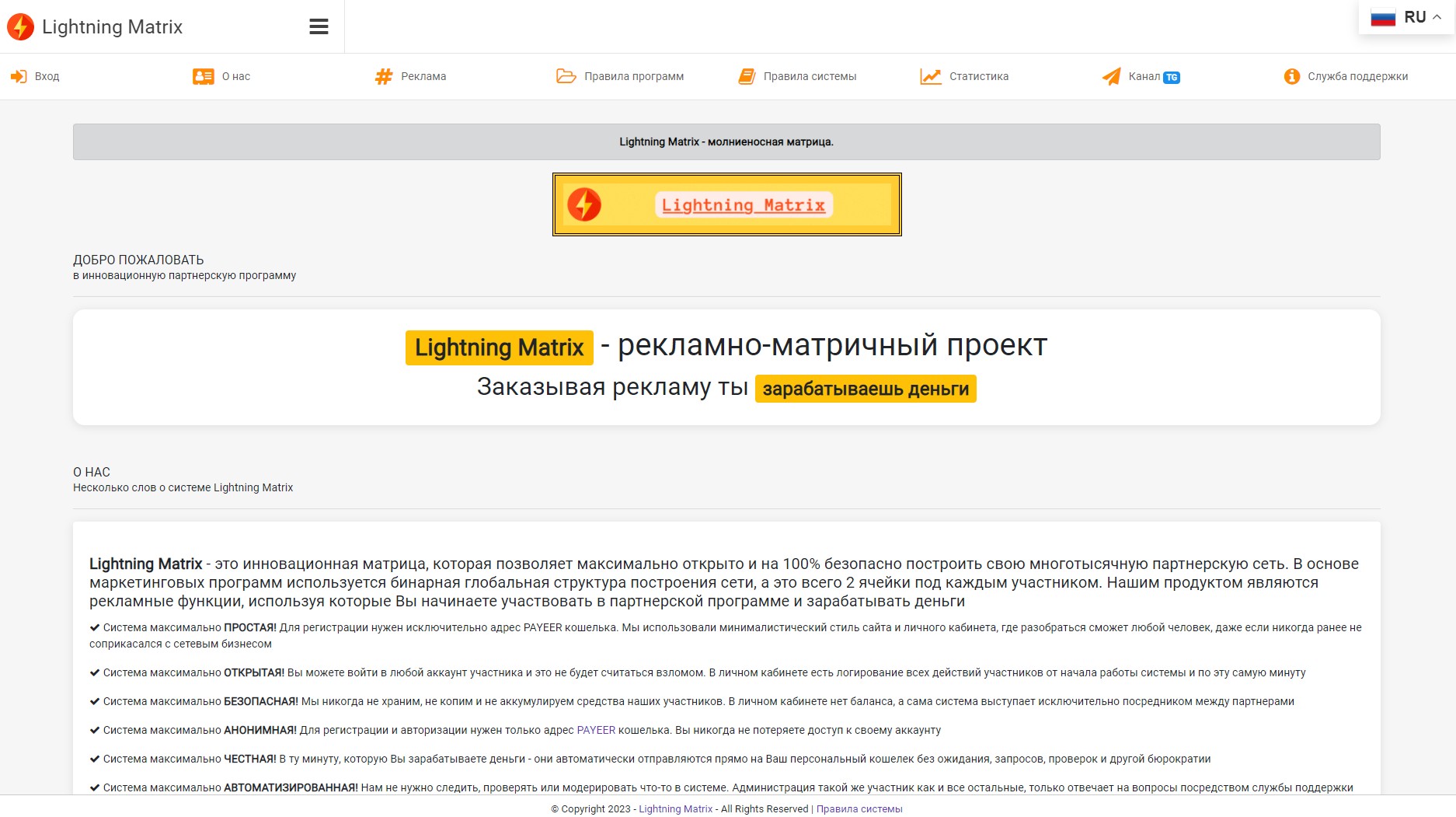Image resolution: width=1456 pixels, height=817 pixels.
Task: Click the bold word ЧЕСТНАЯ!
Action: (250, 759)
